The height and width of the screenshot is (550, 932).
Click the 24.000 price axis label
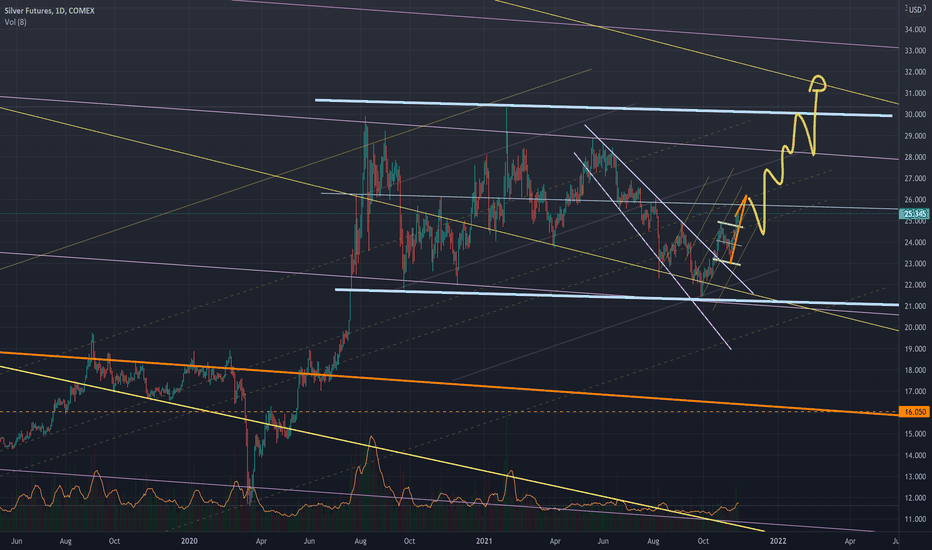point(915,243)
